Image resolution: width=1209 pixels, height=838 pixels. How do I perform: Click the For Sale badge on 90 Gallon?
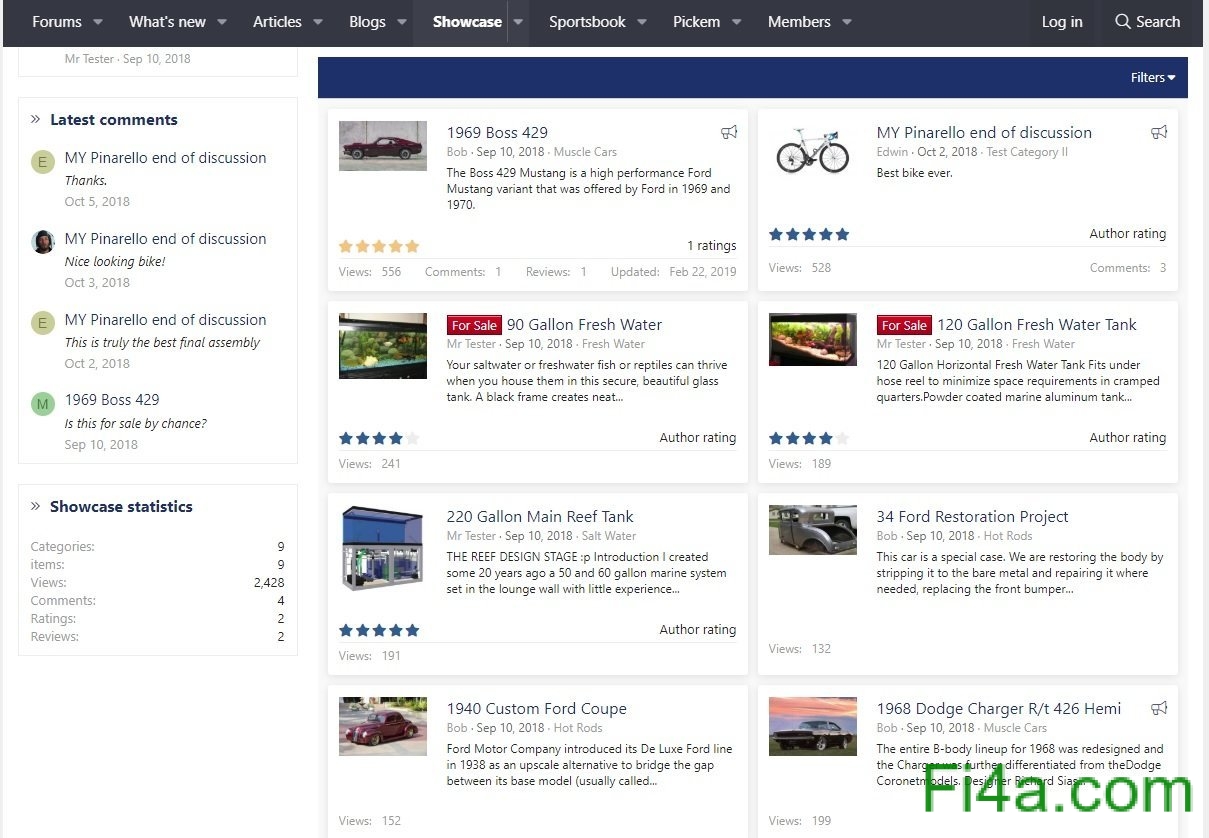(473, 325)
